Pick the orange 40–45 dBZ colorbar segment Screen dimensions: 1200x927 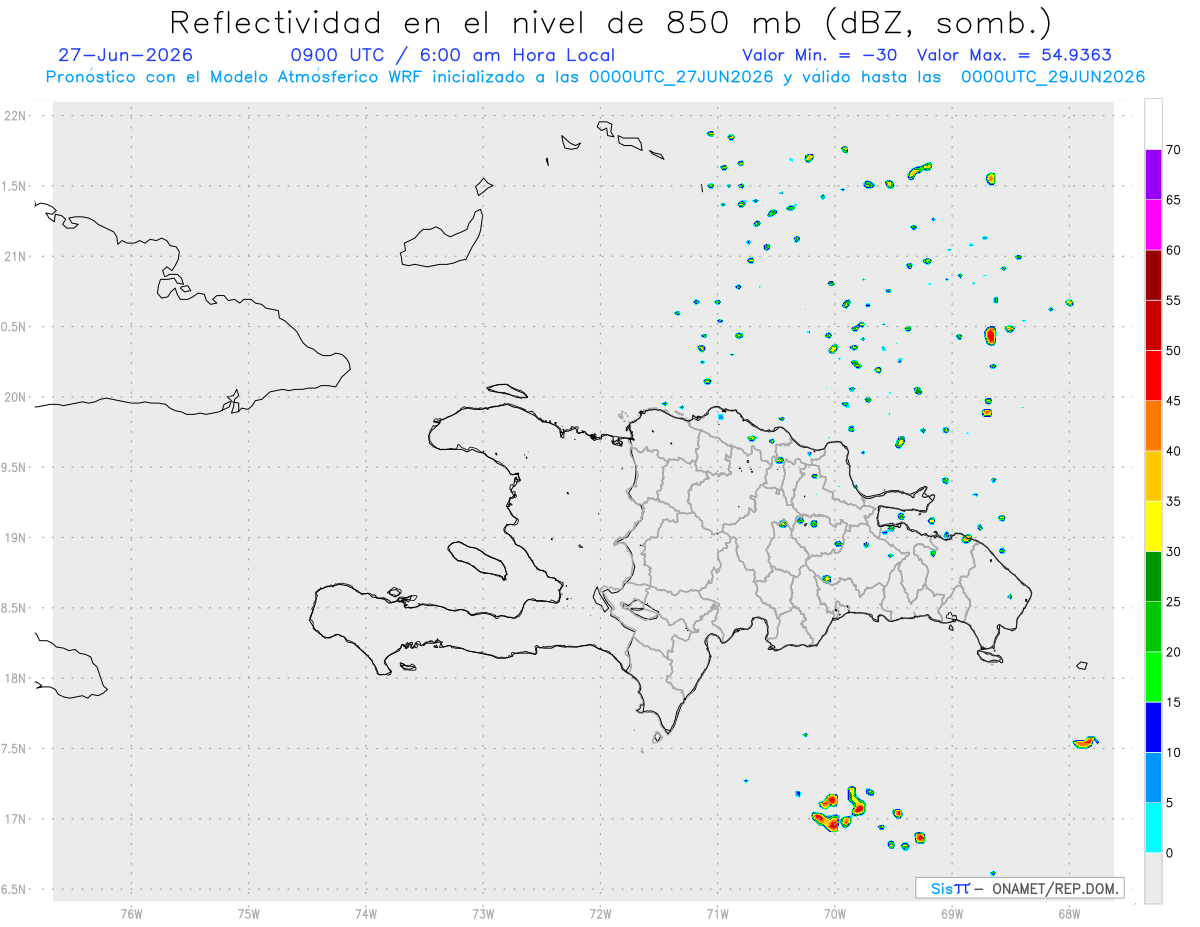1153,426
